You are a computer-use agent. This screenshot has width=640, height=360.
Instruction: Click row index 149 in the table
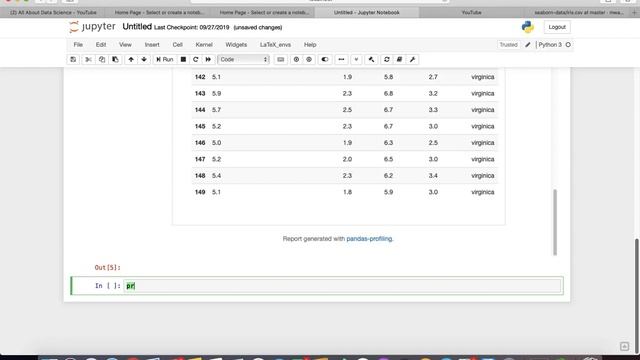pos(200,192)
